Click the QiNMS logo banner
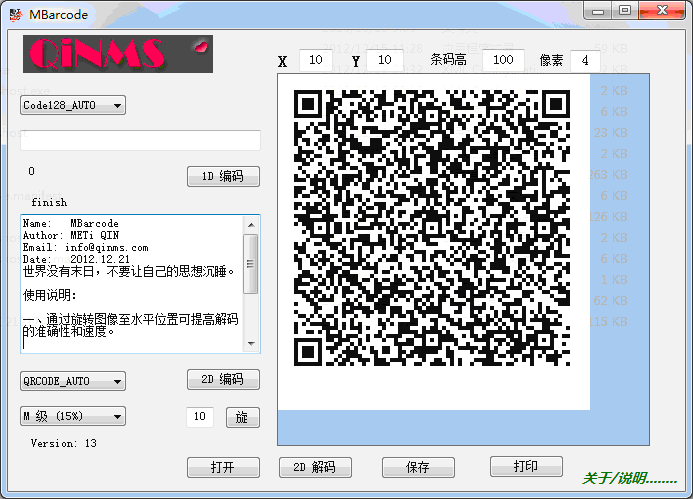 click(x=118, y=54)
